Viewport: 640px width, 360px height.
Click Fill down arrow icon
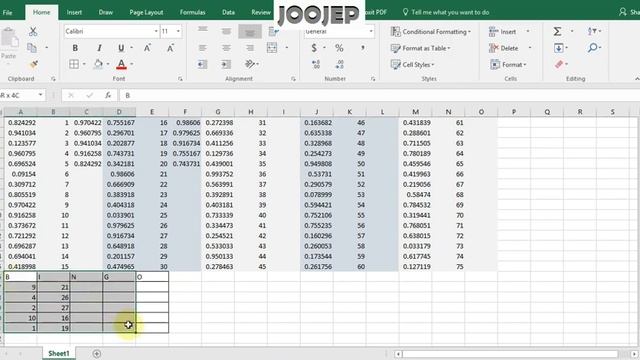pos(558,48)
